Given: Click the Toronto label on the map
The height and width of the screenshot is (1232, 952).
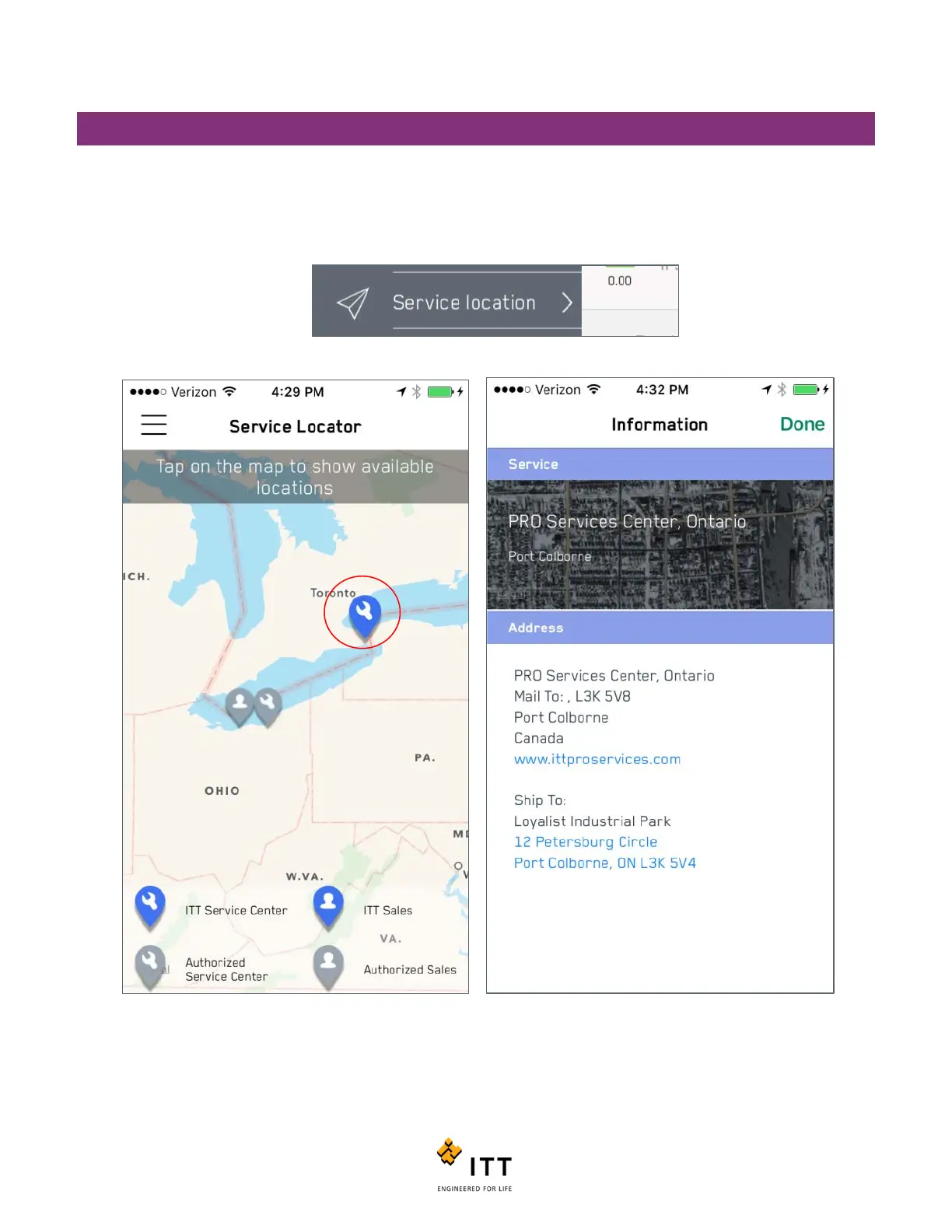Looking at the screenshot, I should pos(333,593).
